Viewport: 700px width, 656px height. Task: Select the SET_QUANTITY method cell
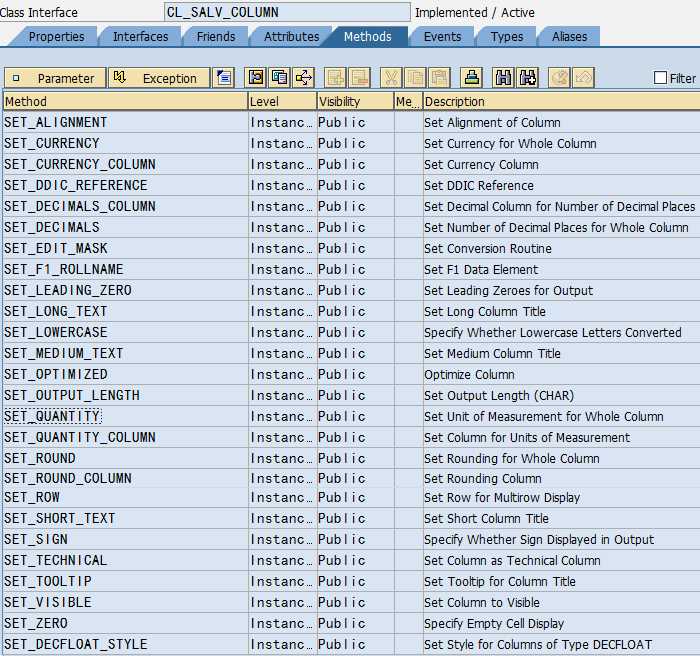(125, 416)
